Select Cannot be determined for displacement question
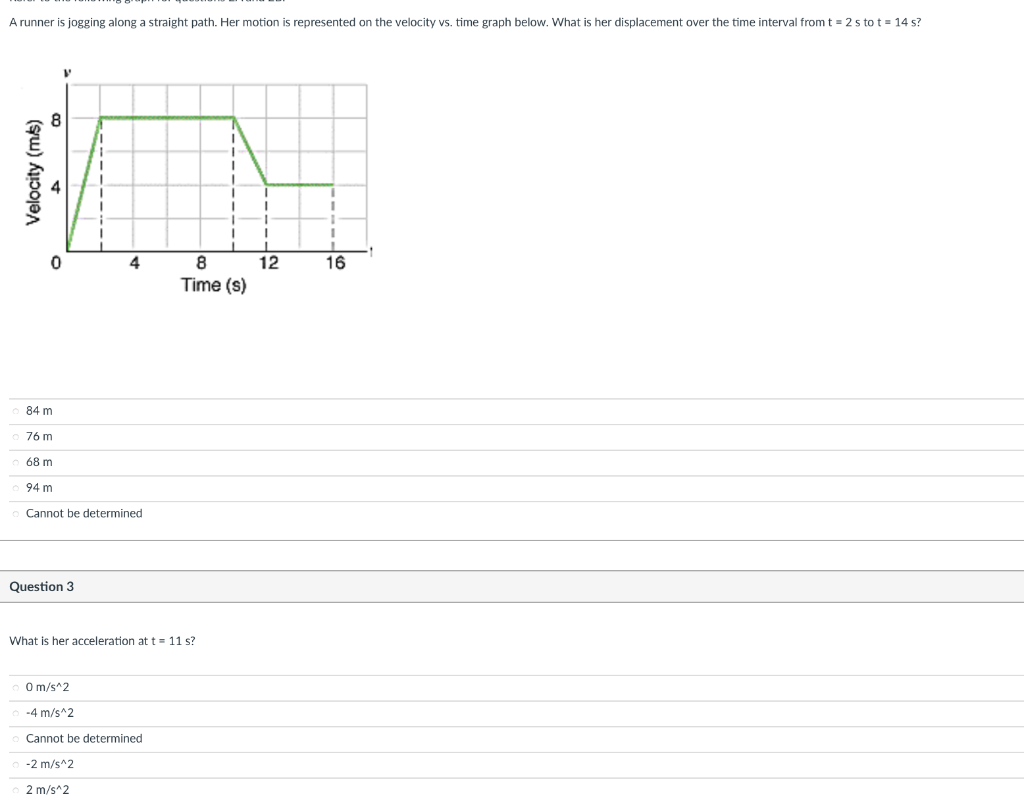The width and height of the screenshot is (1024, 811). coord(16,514)
